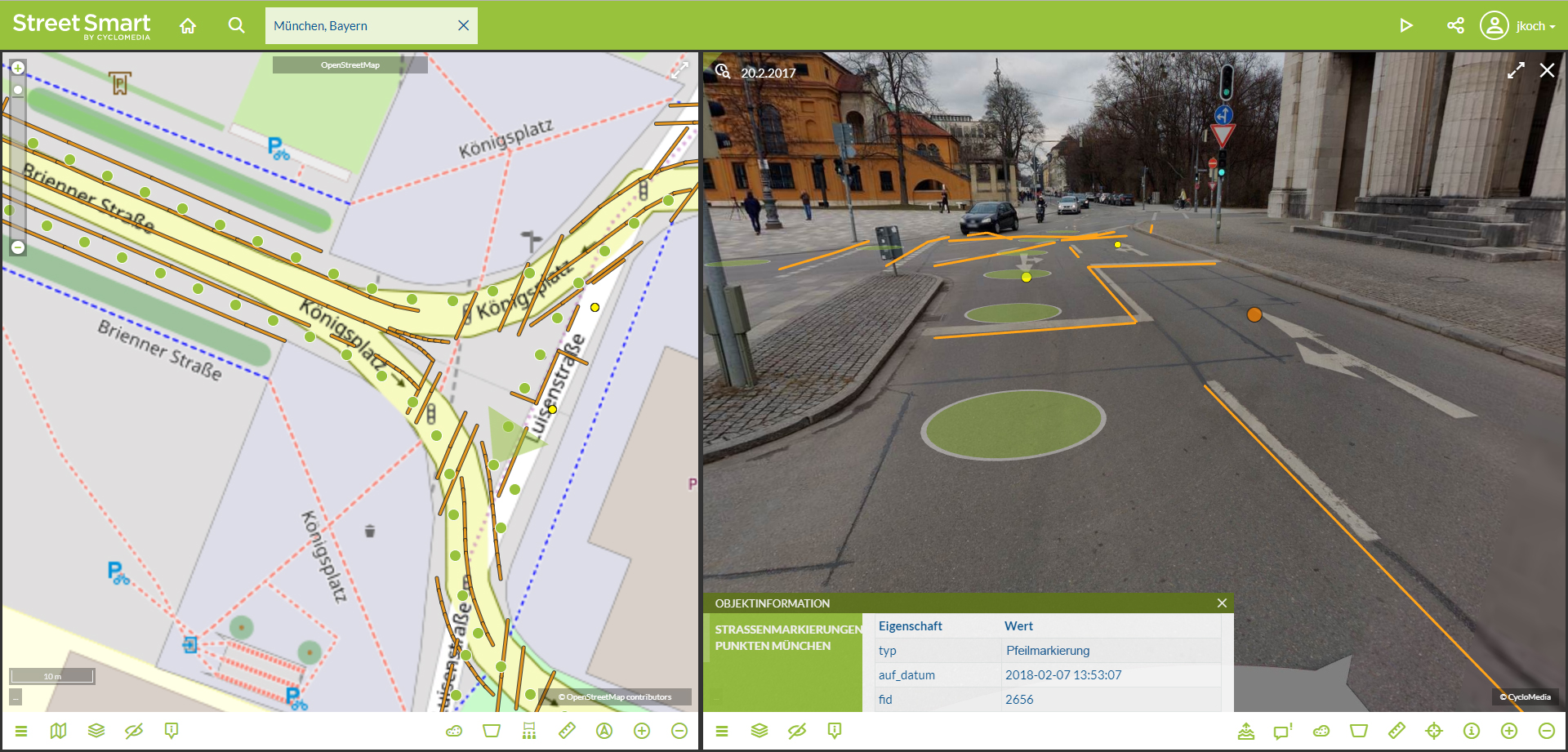Click the Eigenschaft column header

(x=911, y=626)
